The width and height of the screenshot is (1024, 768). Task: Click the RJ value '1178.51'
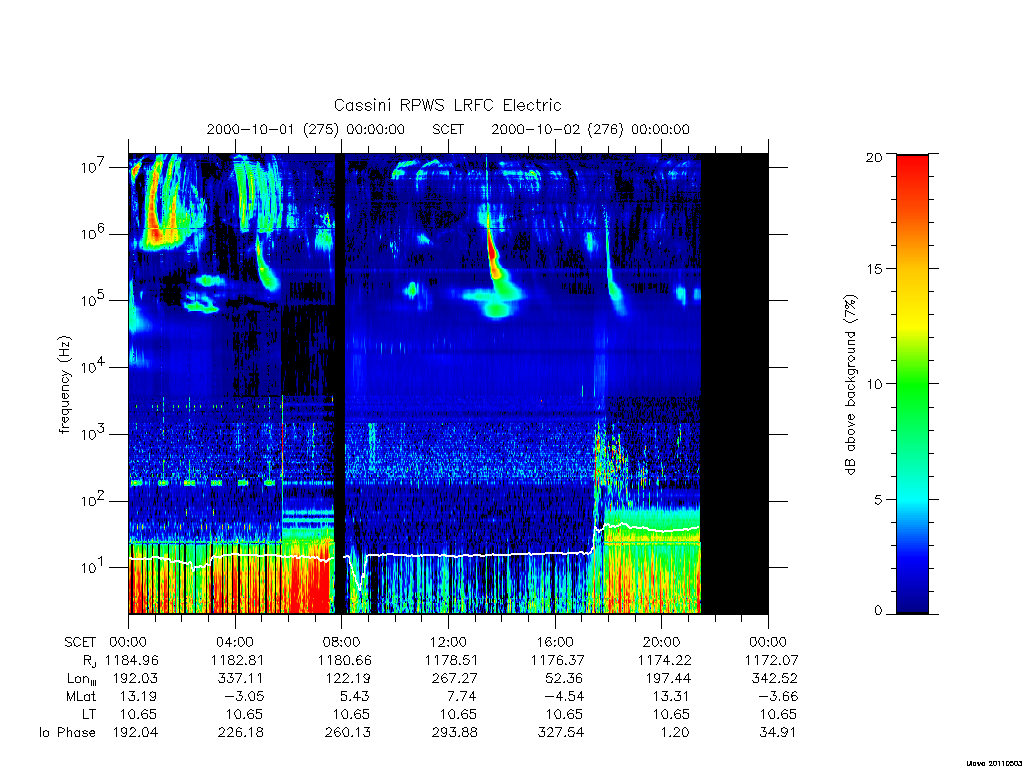click(451, 660)
